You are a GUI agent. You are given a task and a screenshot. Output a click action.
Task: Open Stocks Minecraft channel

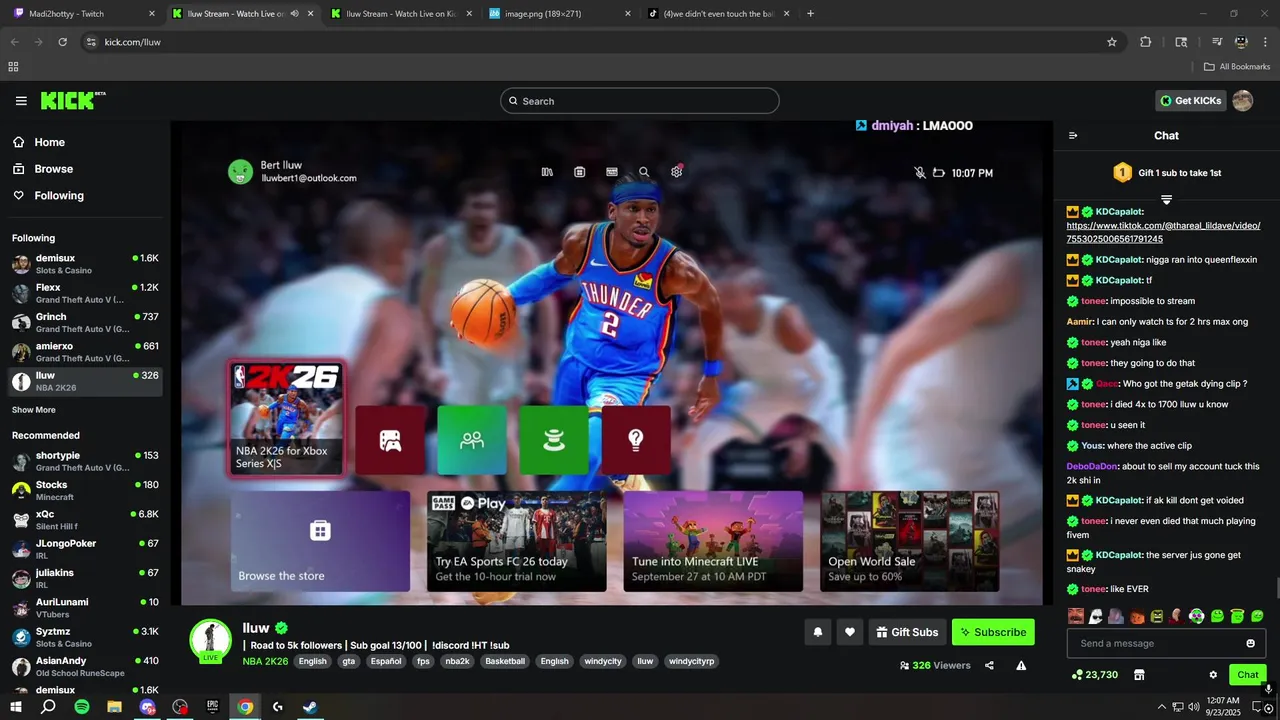[x=85, y=490]
